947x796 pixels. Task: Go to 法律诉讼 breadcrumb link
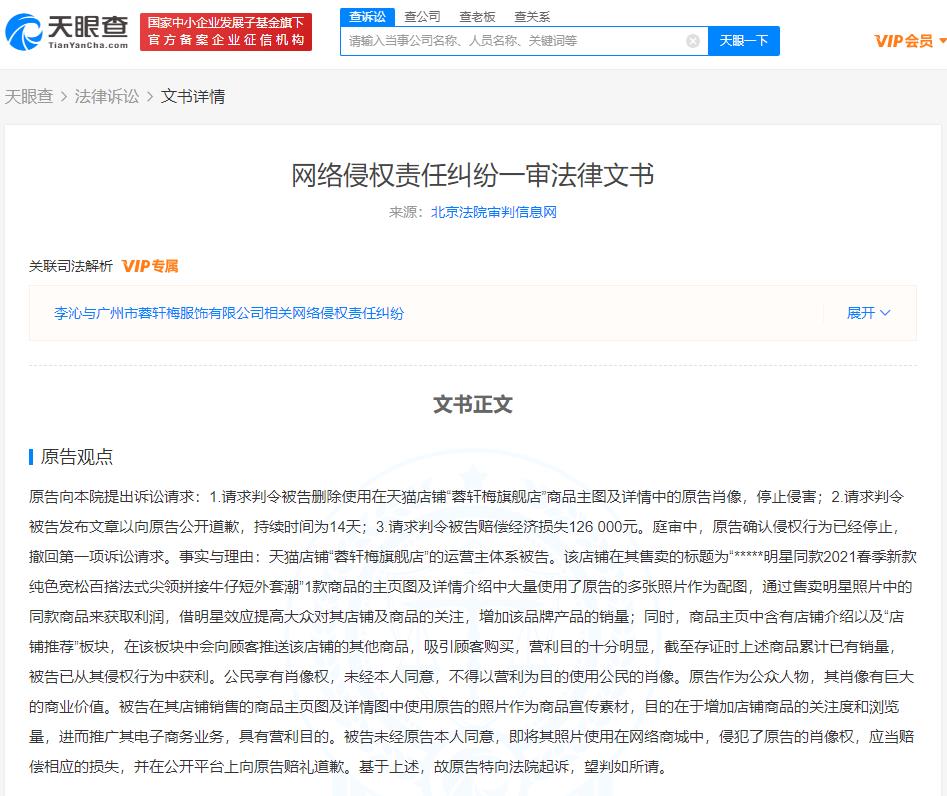point(107,97)
